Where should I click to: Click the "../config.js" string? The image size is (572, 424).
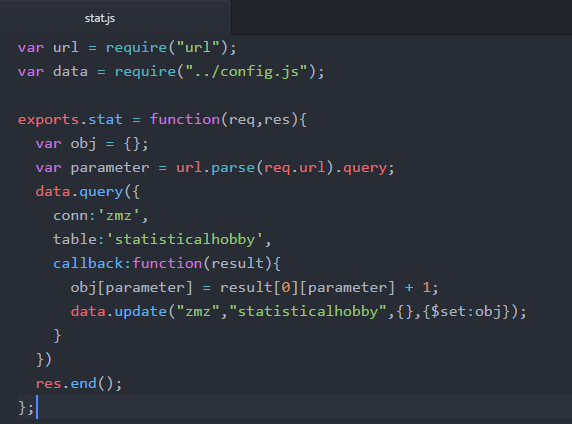(247, 72)
